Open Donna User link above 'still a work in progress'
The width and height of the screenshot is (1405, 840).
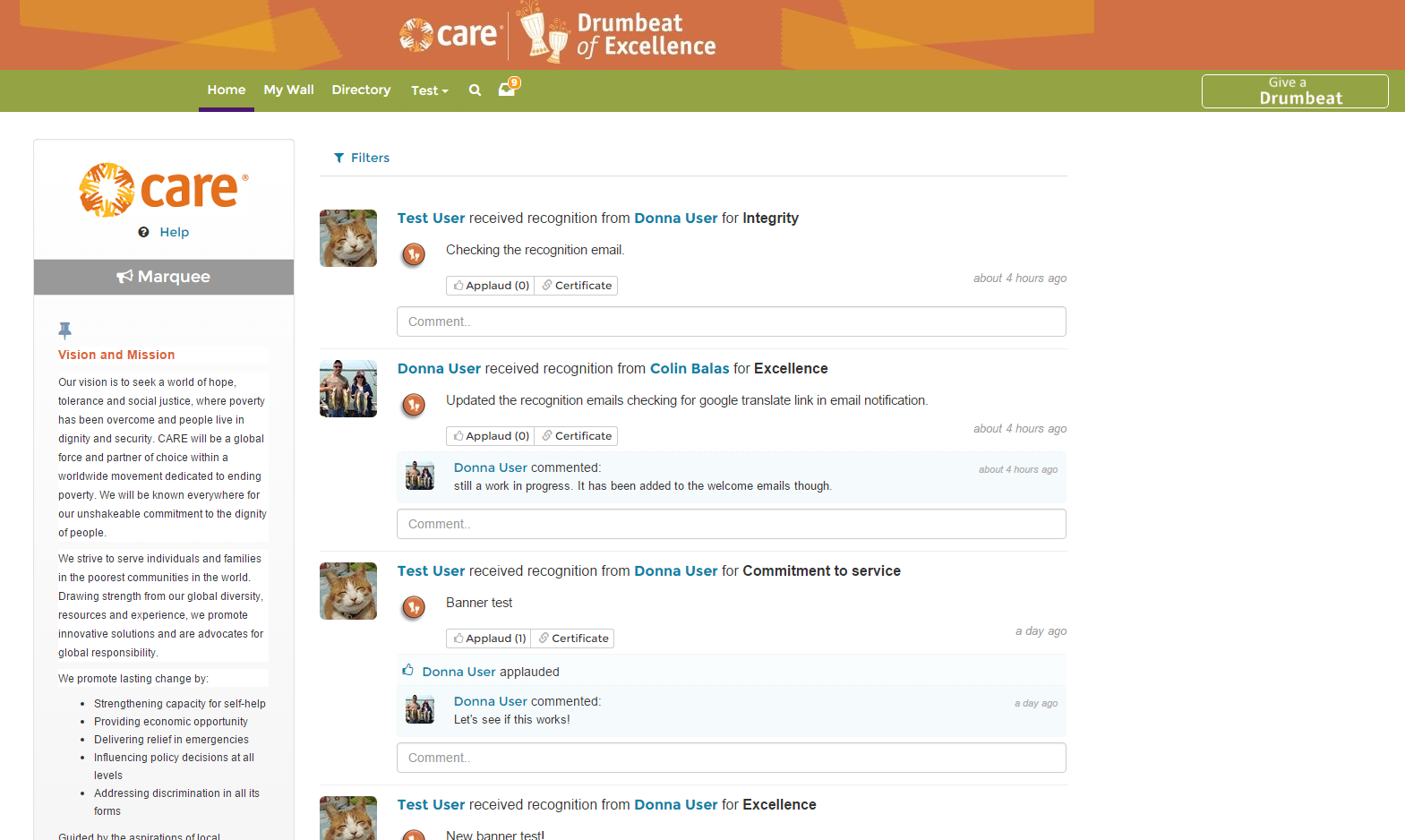click(491, 467)
